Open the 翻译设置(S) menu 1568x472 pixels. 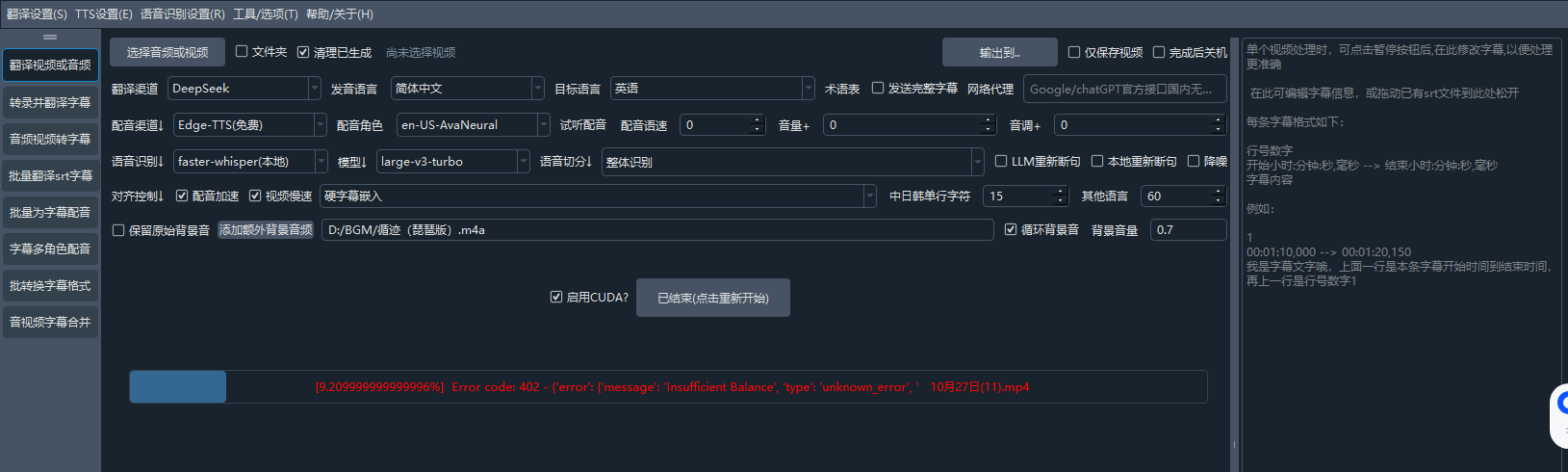point(37,14)
